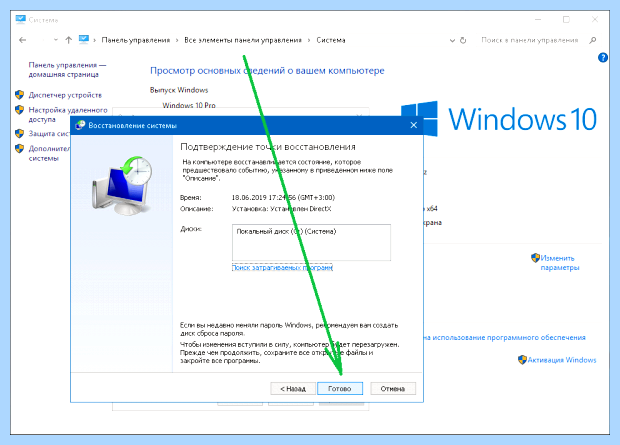Open Дополнительные параметры системы link

(49, 153)
